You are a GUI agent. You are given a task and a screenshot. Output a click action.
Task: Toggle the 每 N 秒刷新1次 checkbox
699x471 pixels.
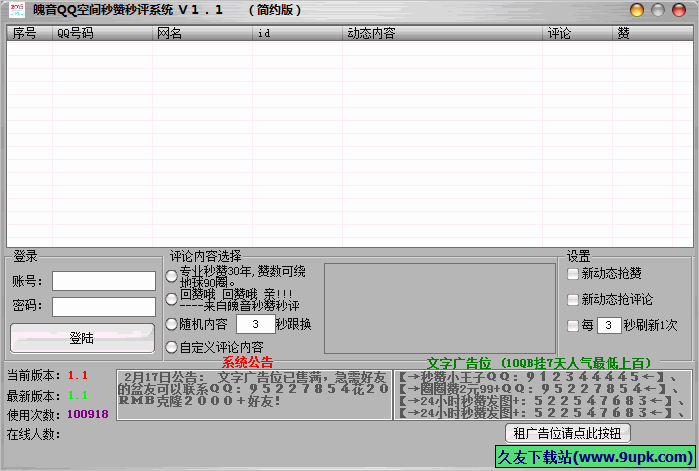[x=572, y=325]
